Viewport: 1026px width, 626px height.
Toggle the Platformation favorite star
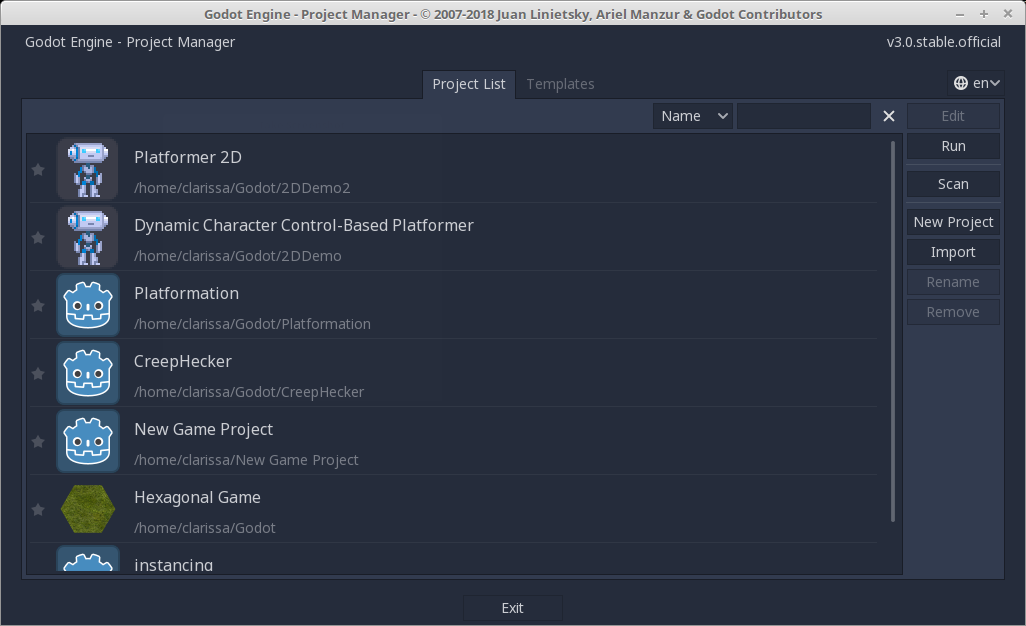[38, 306]
